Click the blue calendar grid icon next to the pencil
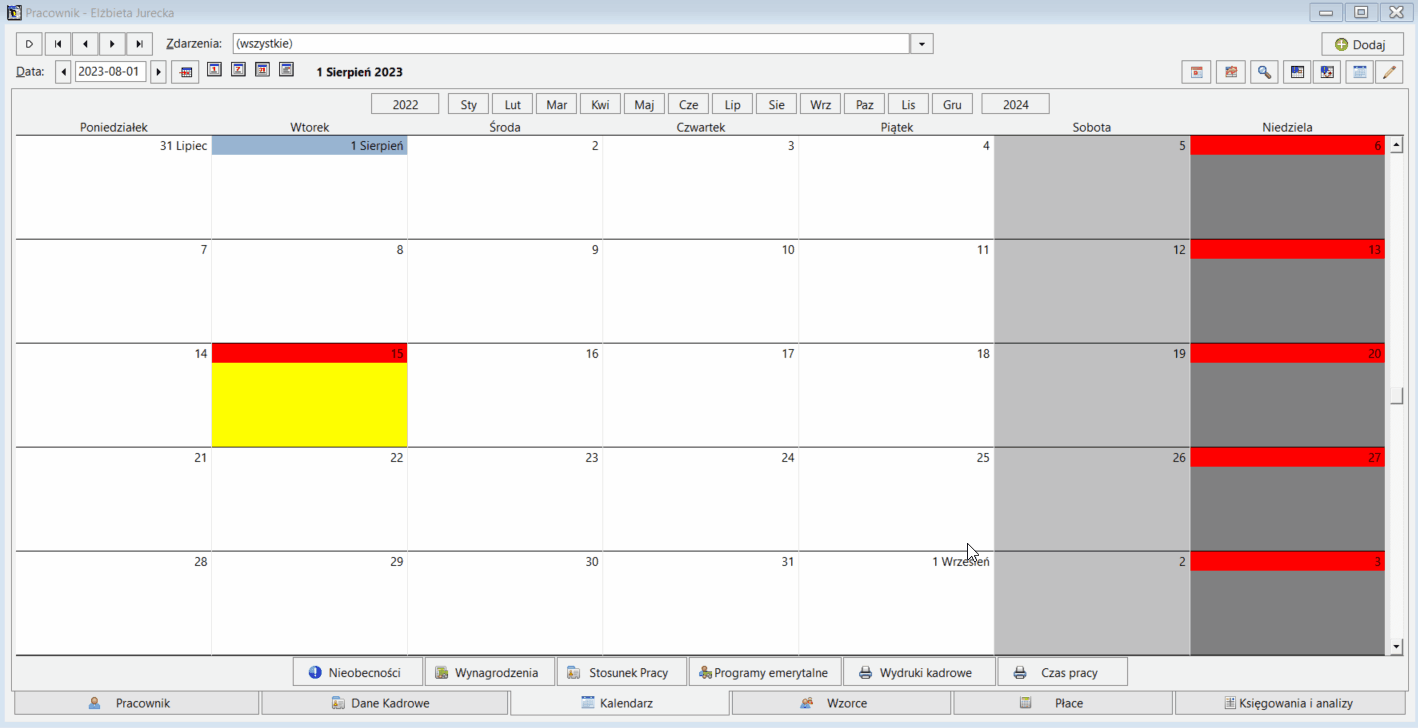Viewport: 1418px width, 728px height. tap(1359, 72)
